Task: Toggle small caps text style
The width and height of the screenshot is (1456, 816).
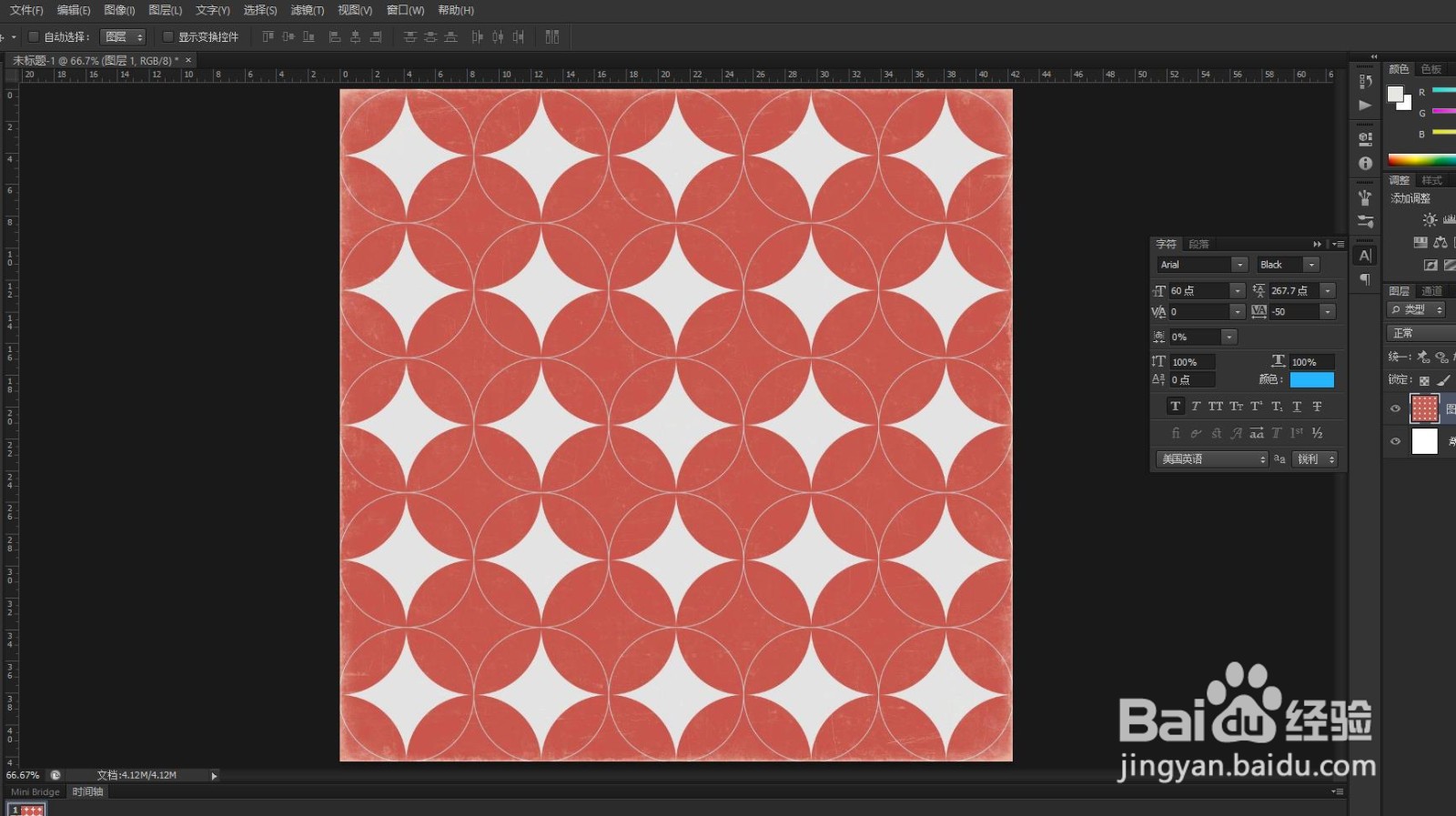Action: (x=1236, y=407)
